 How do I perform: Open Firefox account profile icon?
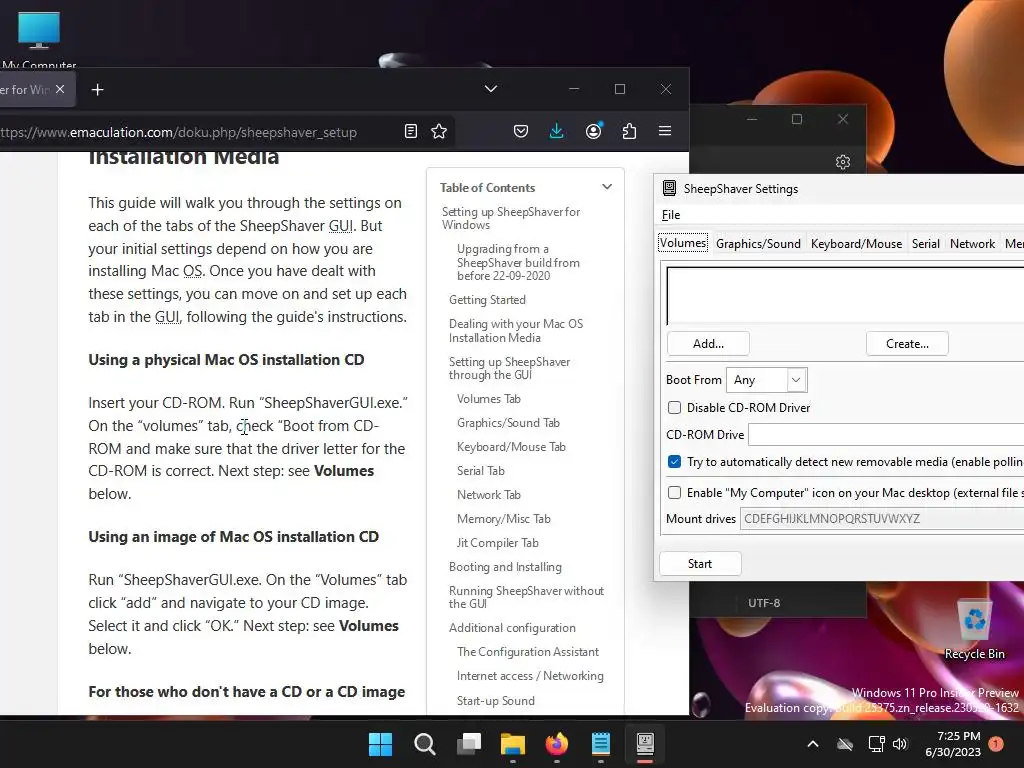click(594, 131)
